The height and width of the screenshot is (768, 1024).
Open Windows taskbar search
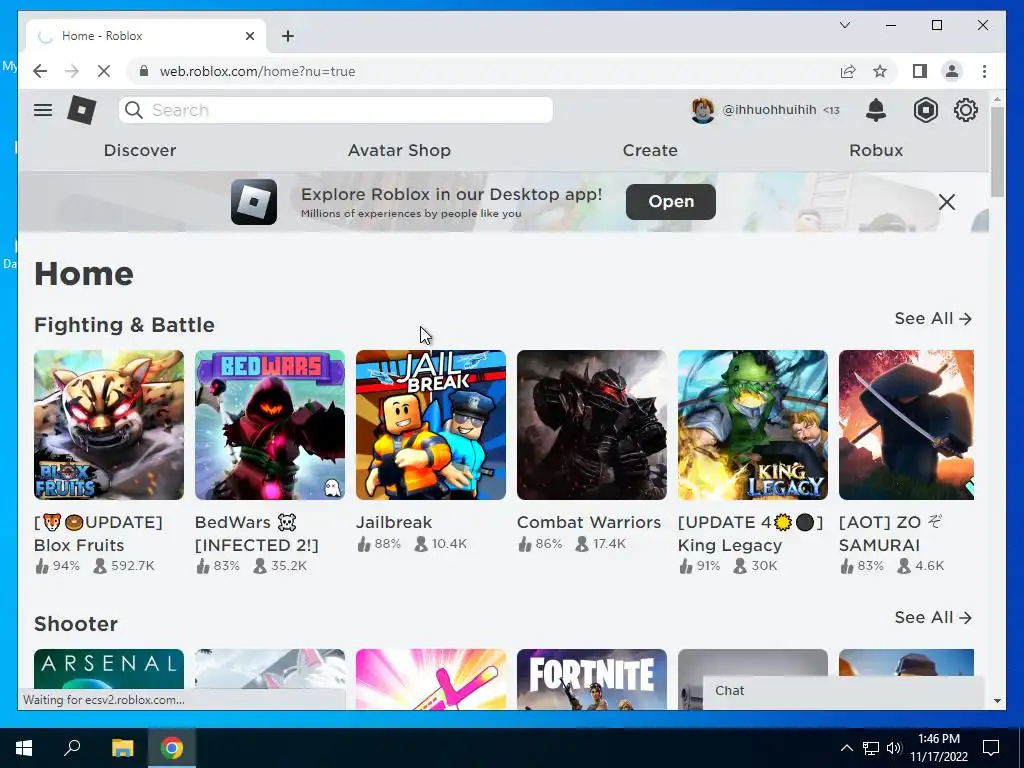tap(72, 748)
